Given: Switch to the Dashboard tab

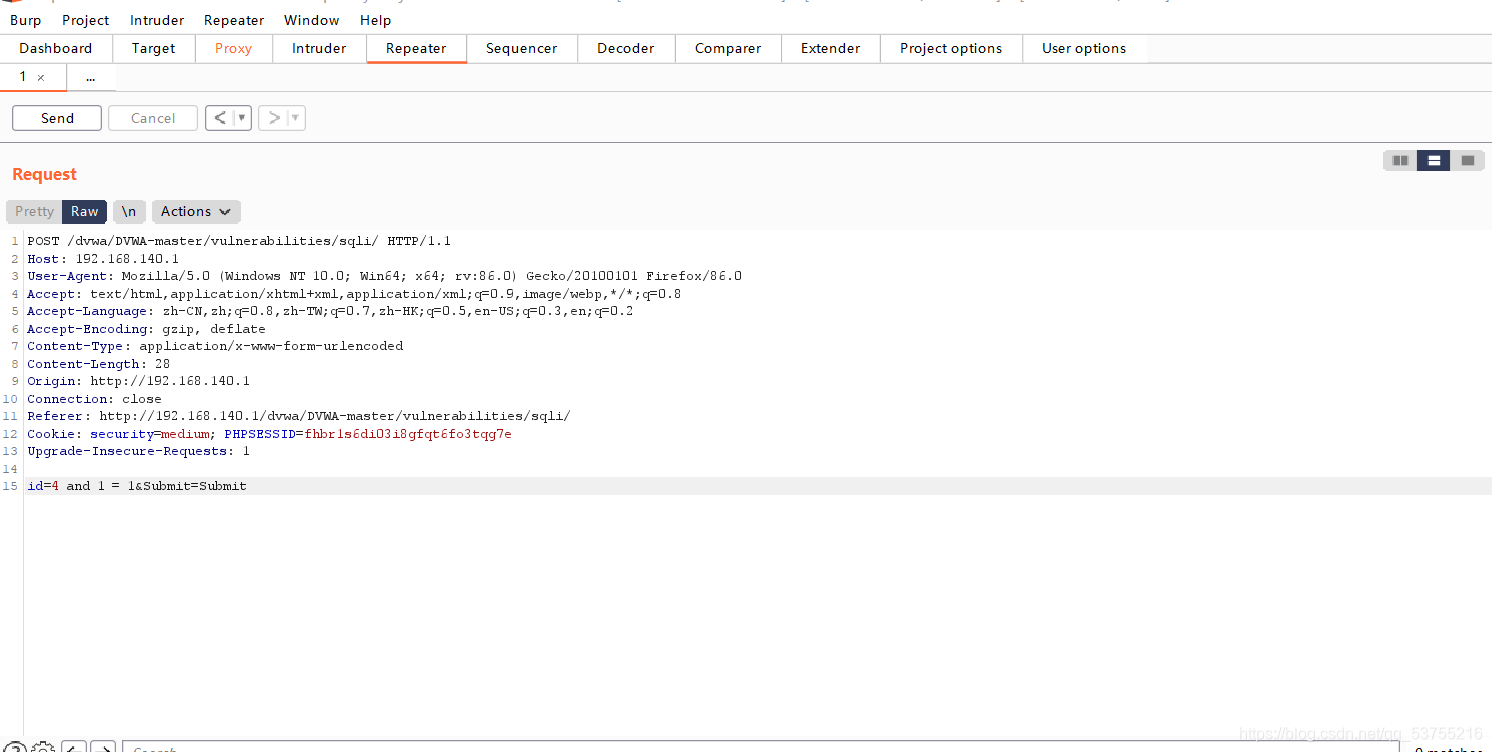Looking at the screenshot, I should (x=55, y=48).
